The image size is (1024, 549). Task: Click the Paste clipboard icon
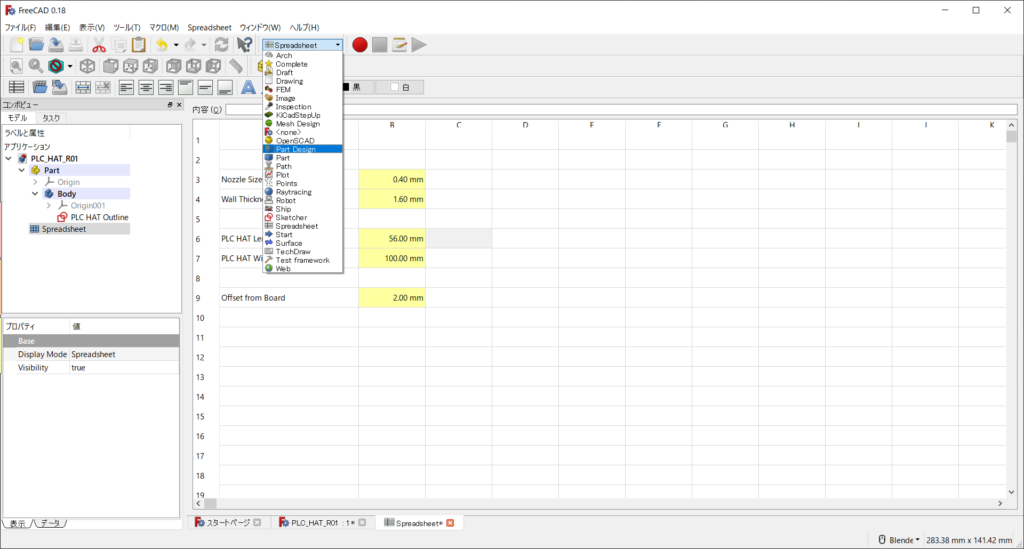pos(138,45)
